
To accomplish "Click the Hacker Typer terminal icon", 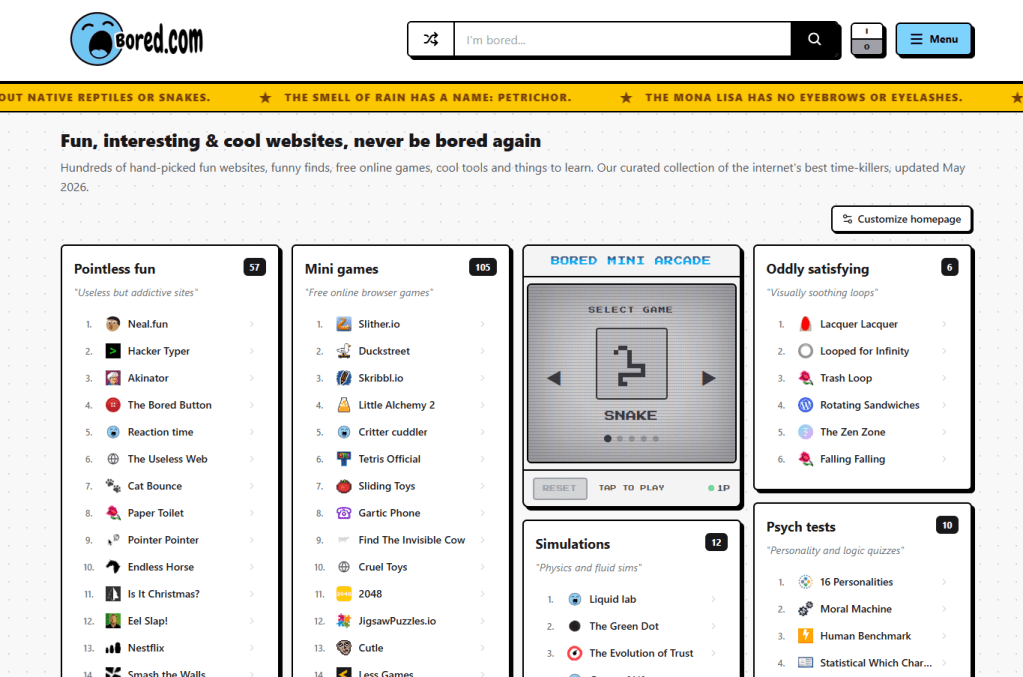I will 113,351.
